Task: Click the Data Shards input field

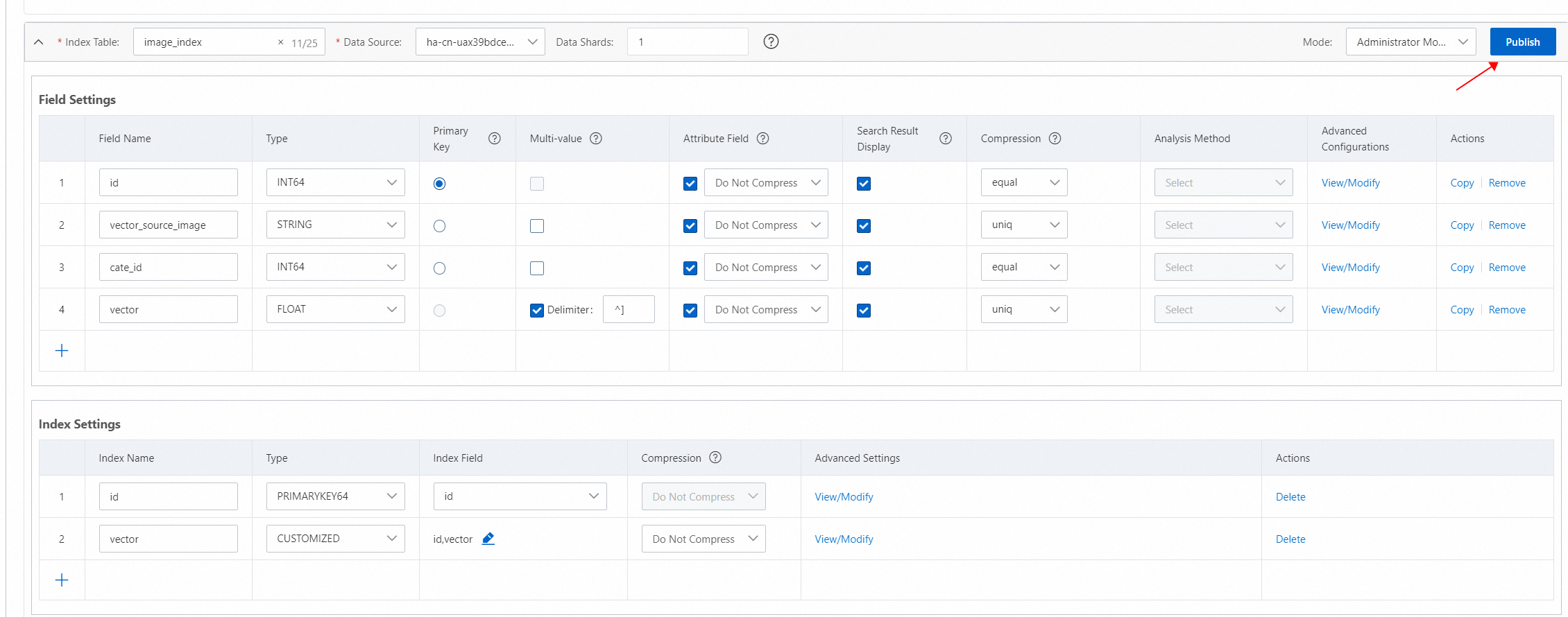Action: (687, 42)
